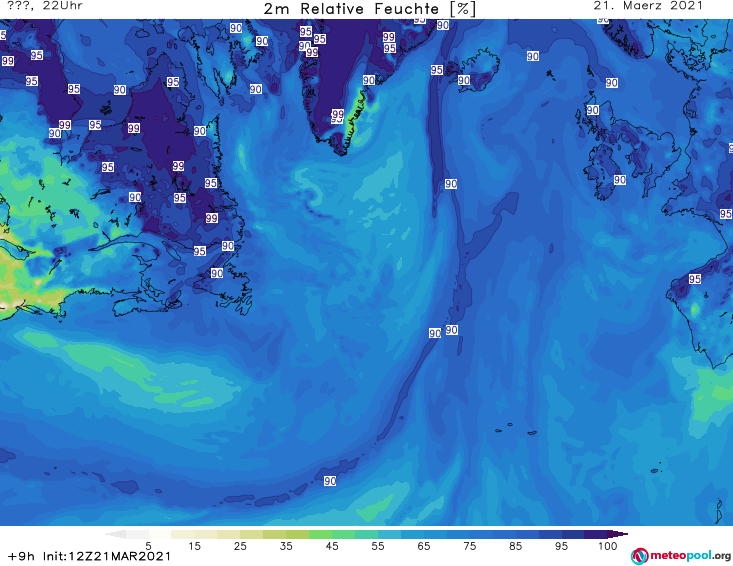Click the colorbar tick label '100'
The image size is (733, 566).
tap(608, 546)
